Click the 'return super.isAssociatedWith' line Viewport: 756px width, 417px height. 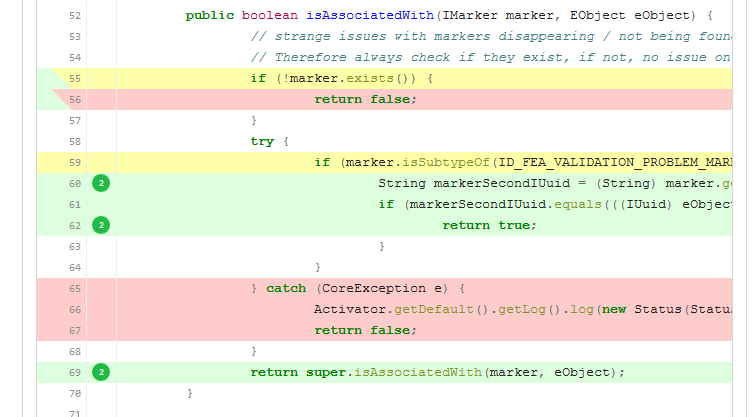[437, 372]
